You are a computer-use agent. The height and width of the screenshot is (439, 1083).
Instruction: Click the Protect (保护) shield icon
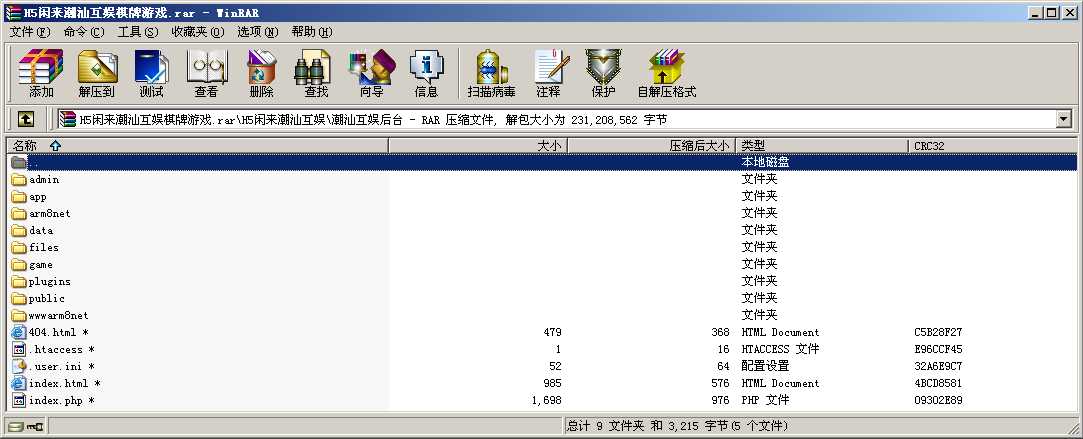click(x=603, y=73)
